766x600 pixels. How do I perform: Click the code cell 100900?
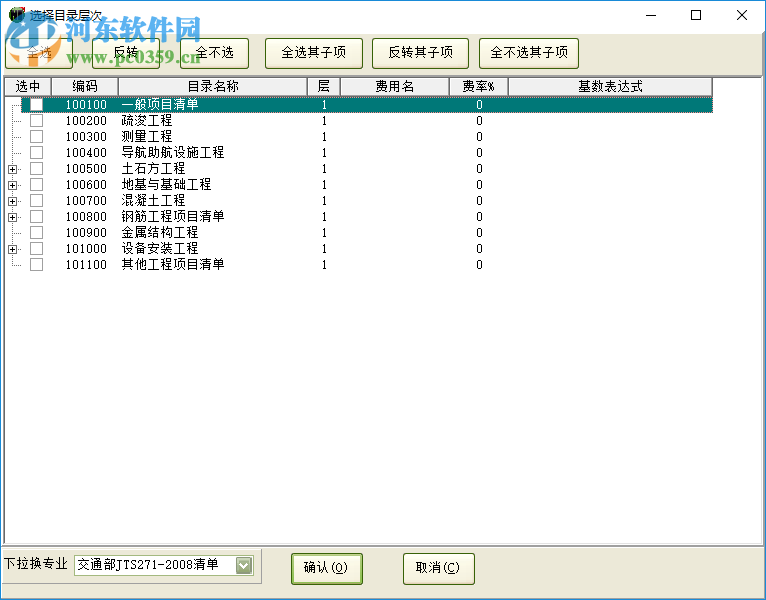[86, 233]
